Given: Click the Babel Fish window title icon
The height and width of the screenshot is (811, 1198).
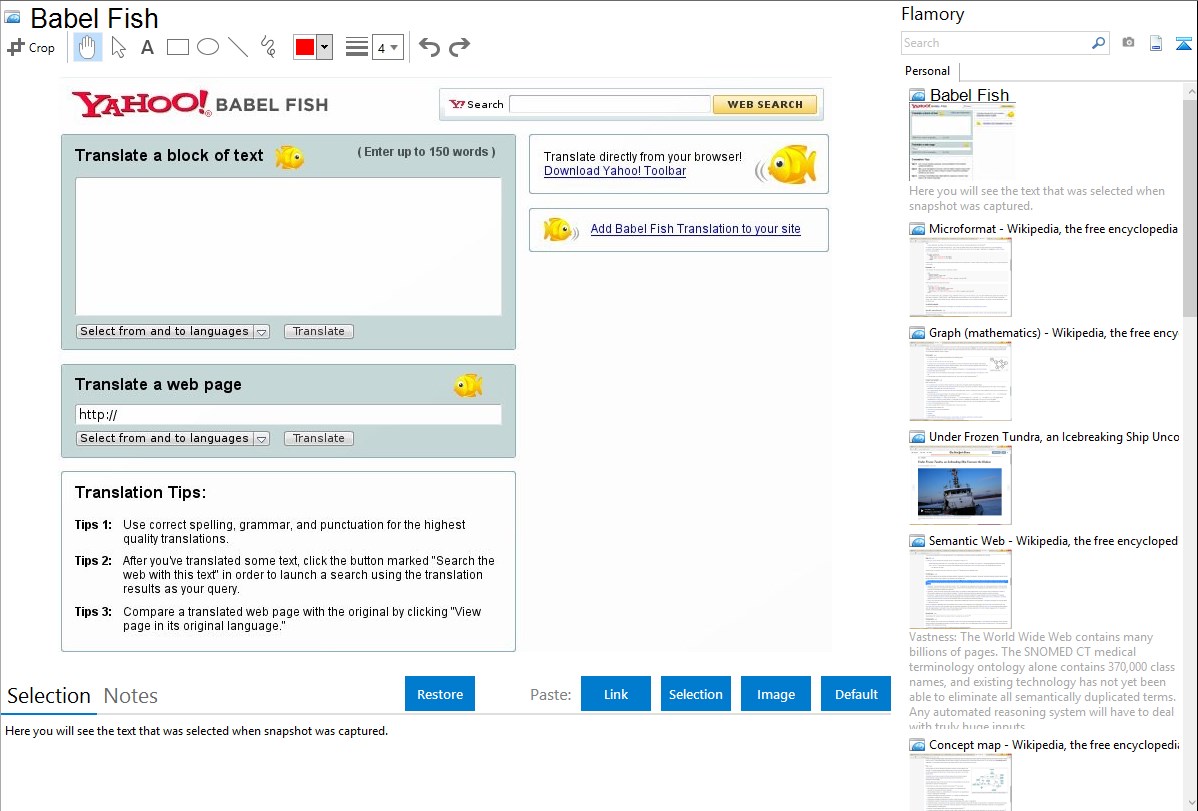Looking at the screenshot, I should pyautogui.click(x=12, y=17).
